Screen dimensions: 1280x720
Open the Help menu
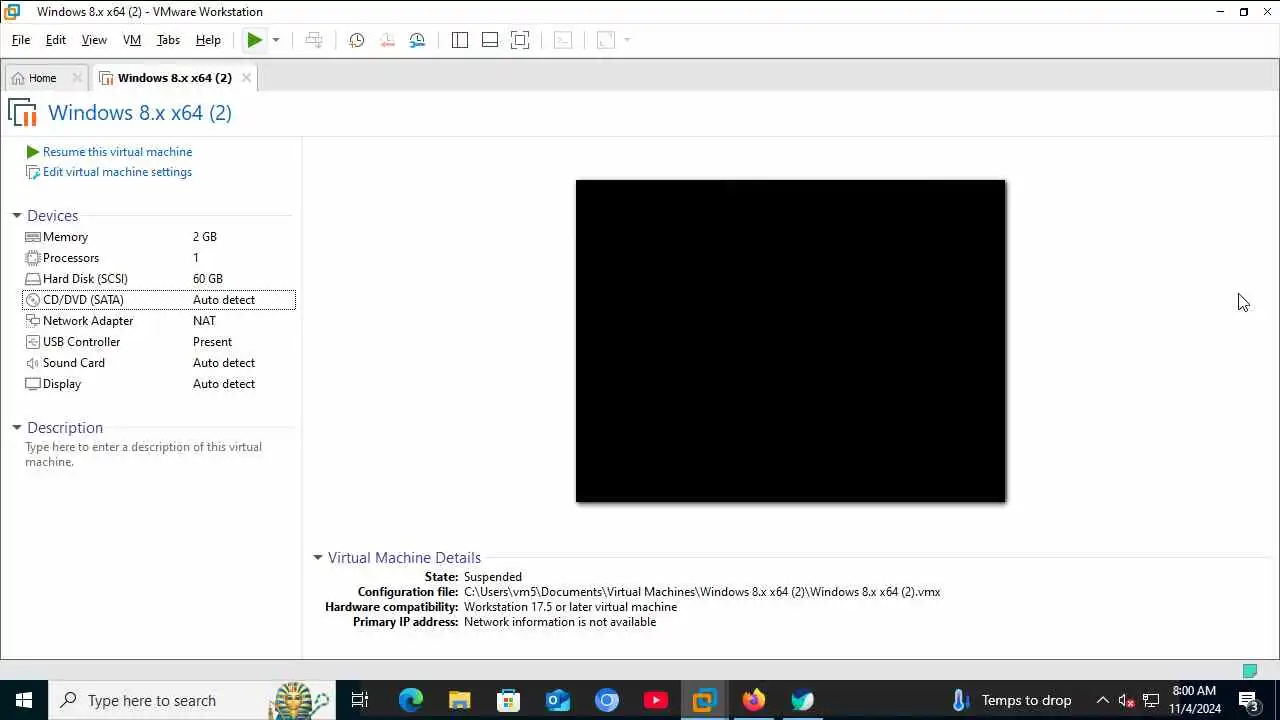click(x=208, y=40)
